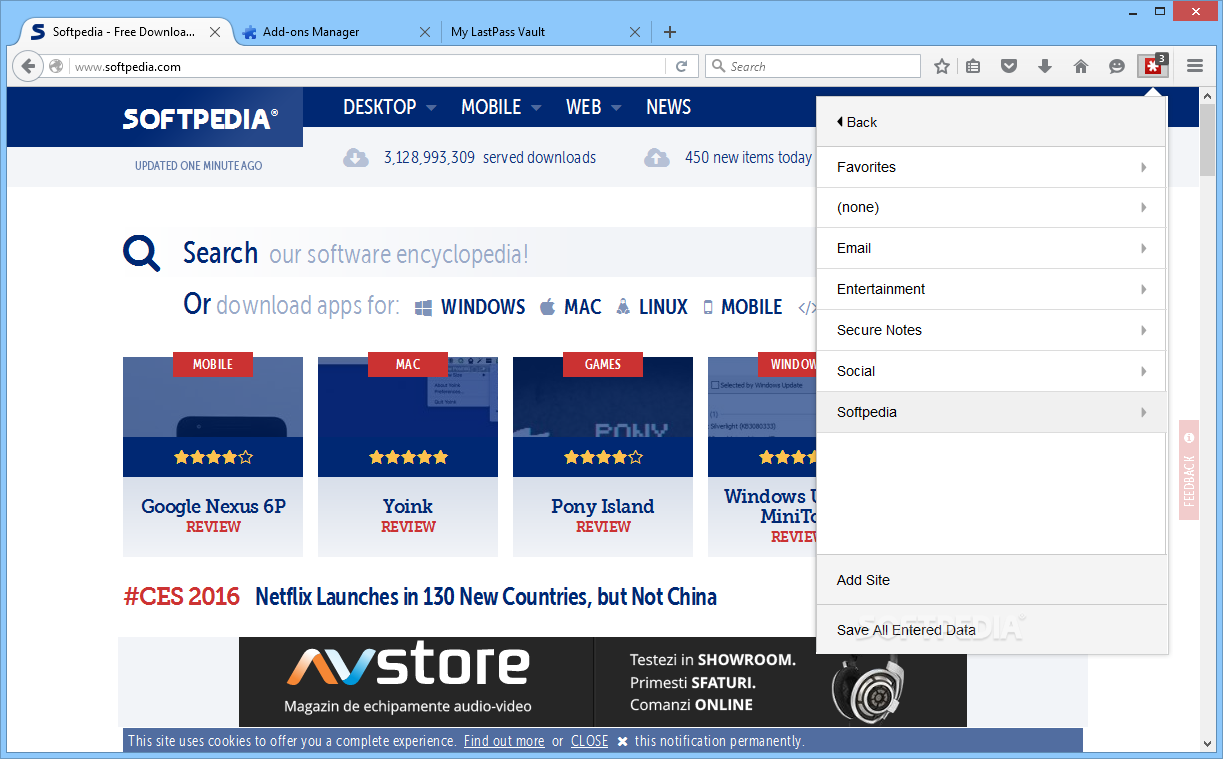Viewport: 1223px width, 759px height.
Task: Click the browser Back arrow button
Action: pyautogui.click(x=28, y=66)
